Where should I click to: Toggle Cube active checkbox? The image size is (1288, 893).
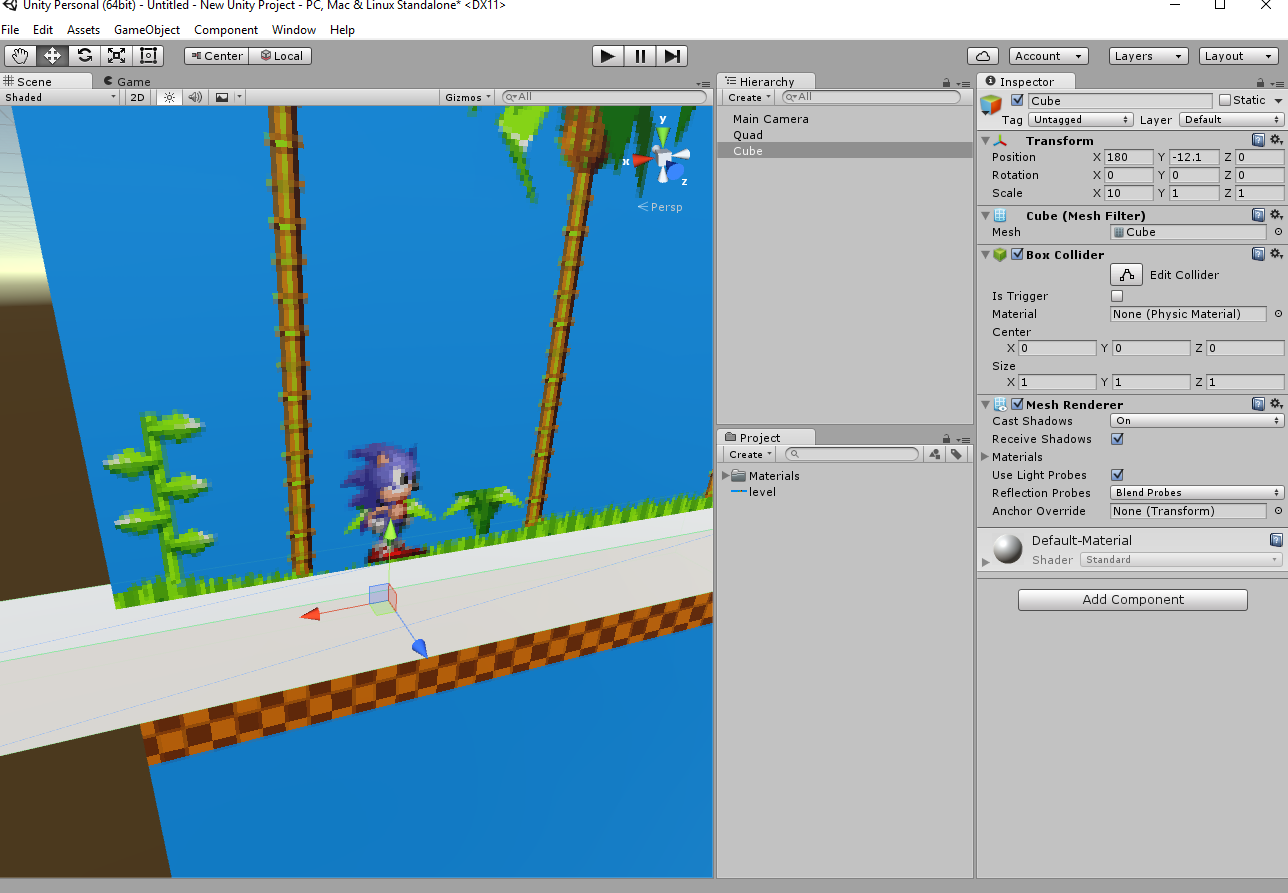(x=1017, y=100)
